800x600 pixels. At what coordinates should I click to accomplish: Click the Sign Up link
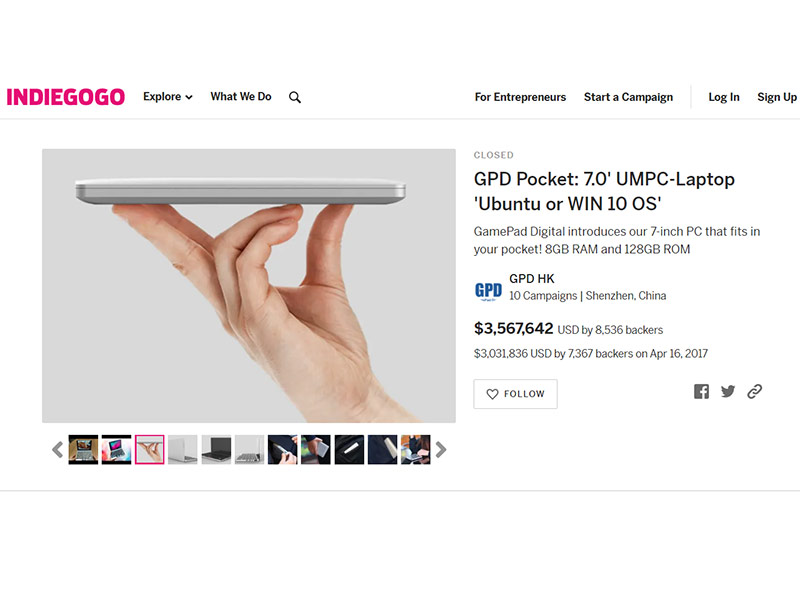pos(777,97)
